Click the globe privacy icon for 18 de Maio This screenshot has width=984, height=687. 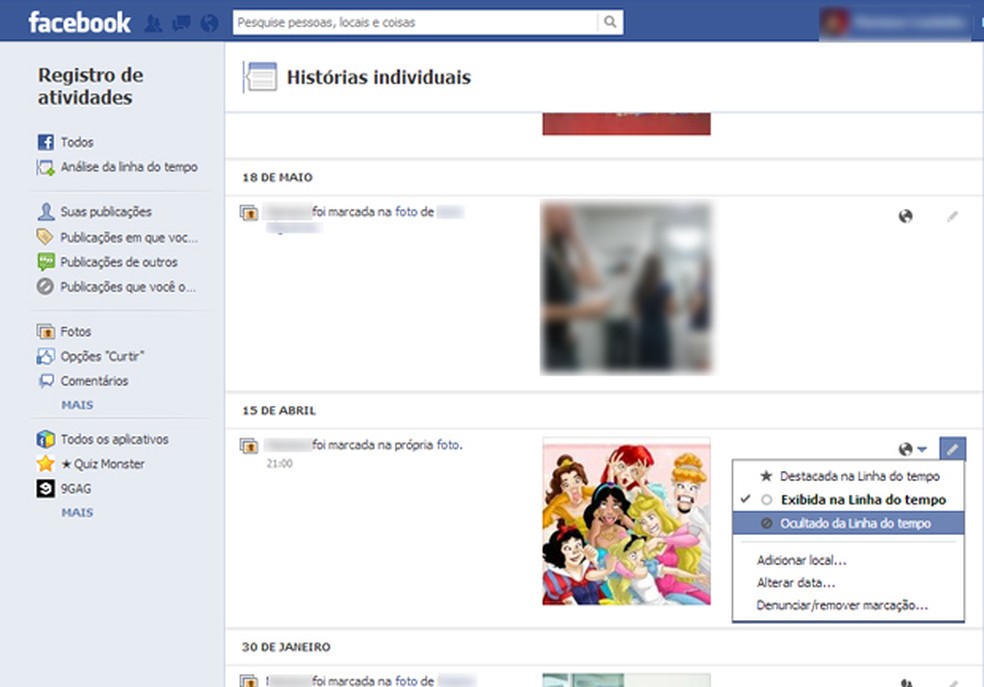click(x=906, y=216)
